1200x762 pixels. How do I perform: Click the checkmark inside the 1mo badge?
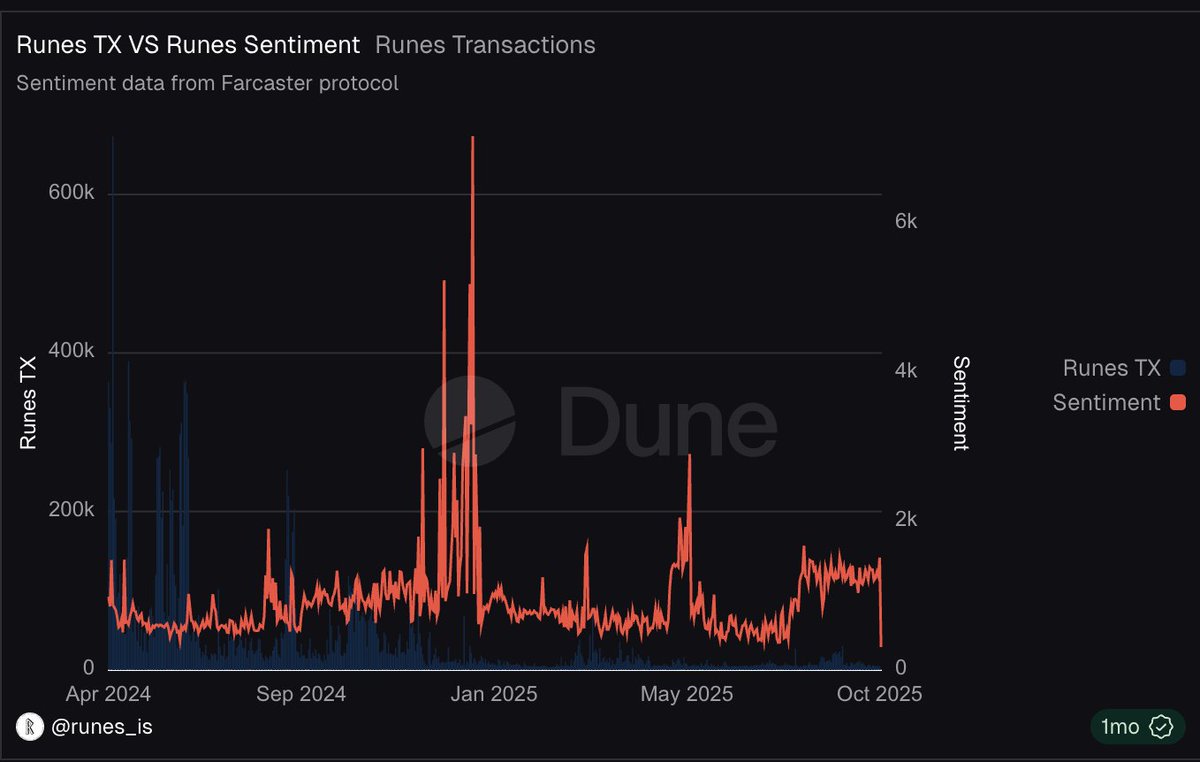(1159, 727)
